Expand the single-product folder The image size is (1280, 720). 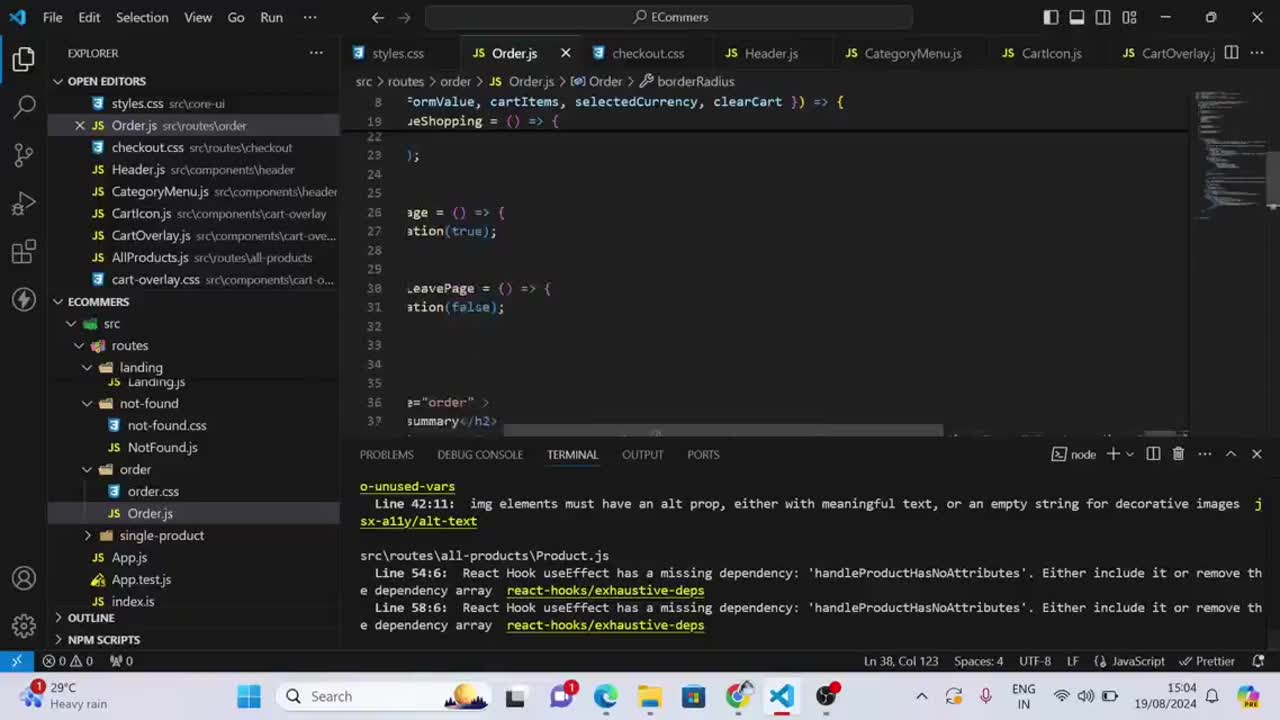(x=88, y=535)
